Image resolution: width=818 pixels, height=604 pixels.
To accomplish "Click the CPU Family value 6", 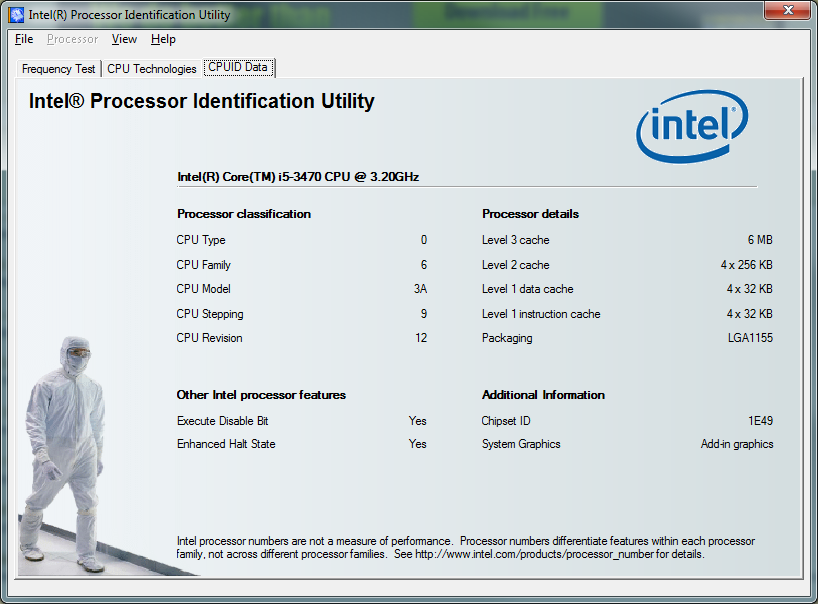I will point(424,265).
